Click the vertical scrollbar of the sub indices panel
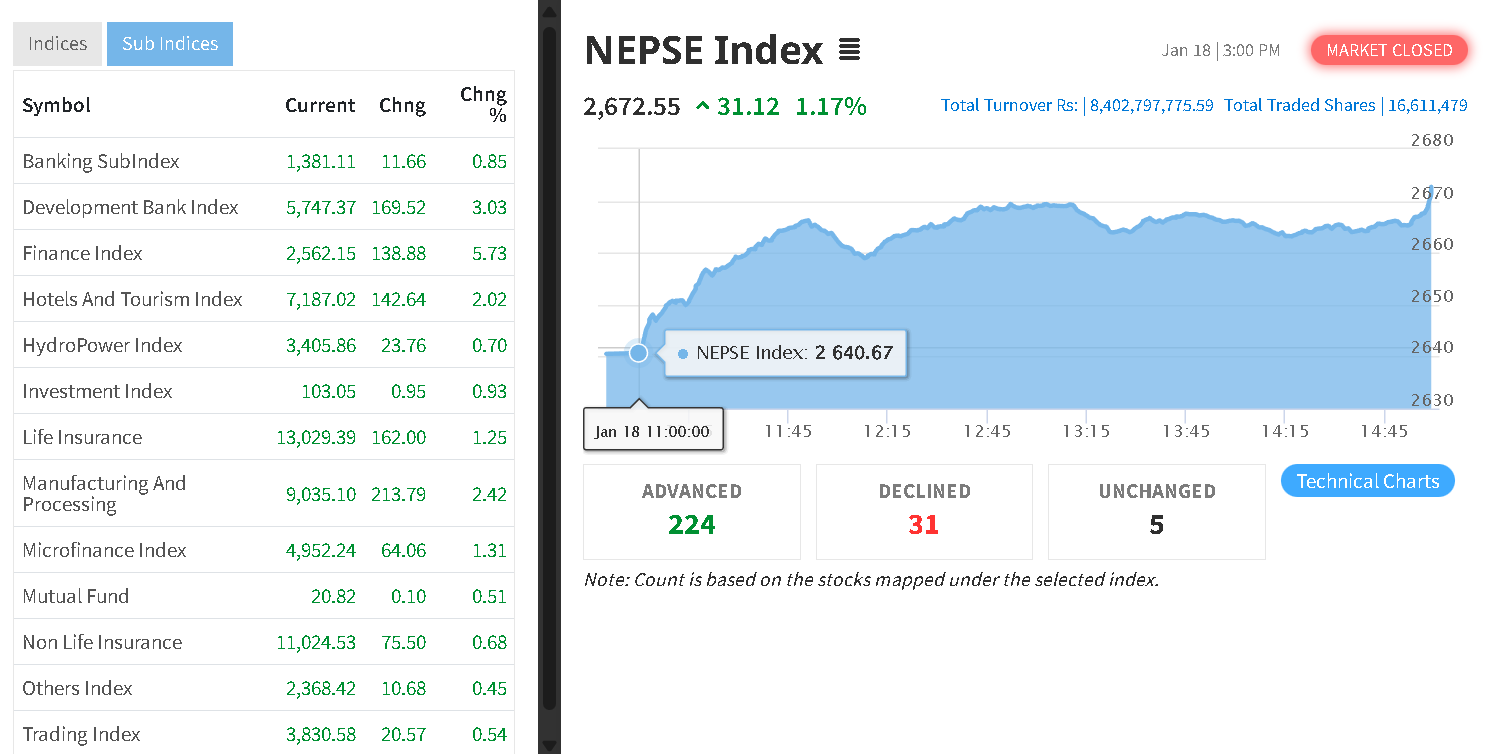This screenshot has height=754, width=1485. (x=549, y=370)
